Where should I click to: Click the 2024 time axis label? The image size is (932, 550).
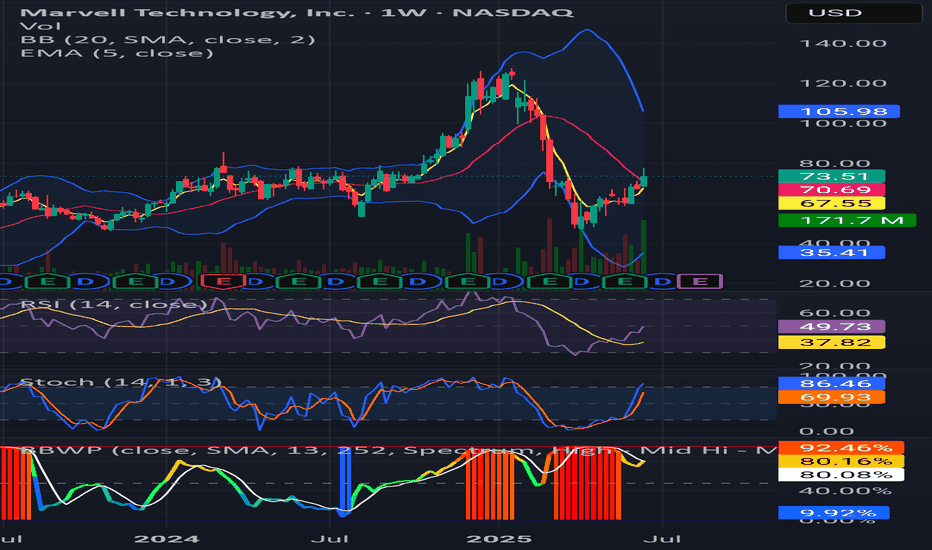[166, 539]
